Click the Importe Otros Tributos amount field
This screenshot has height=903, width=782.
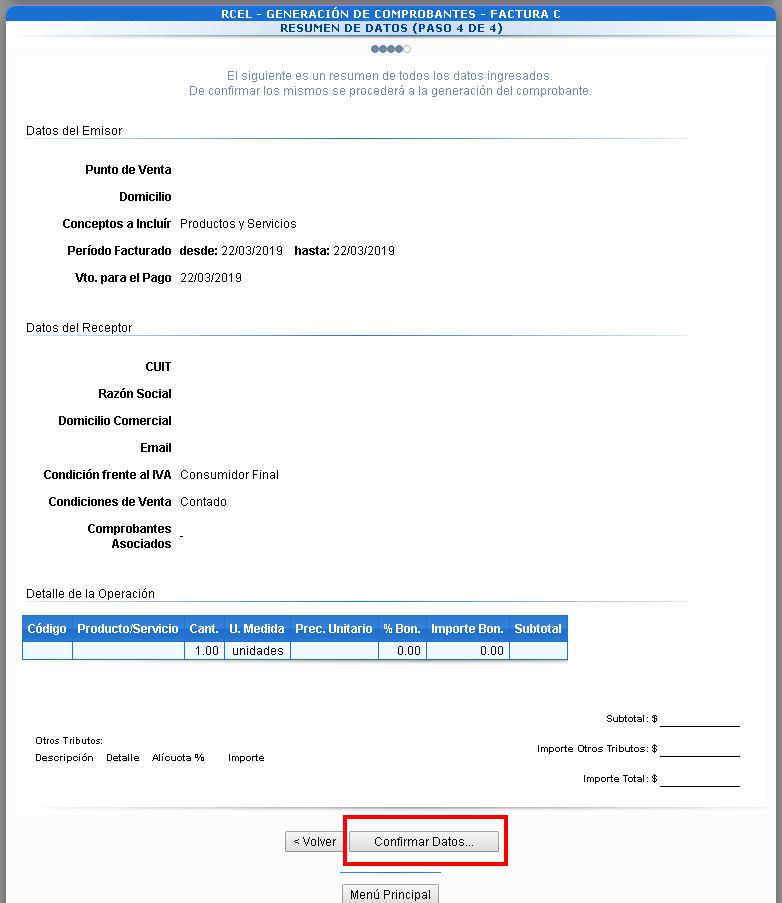coord(699,748)
